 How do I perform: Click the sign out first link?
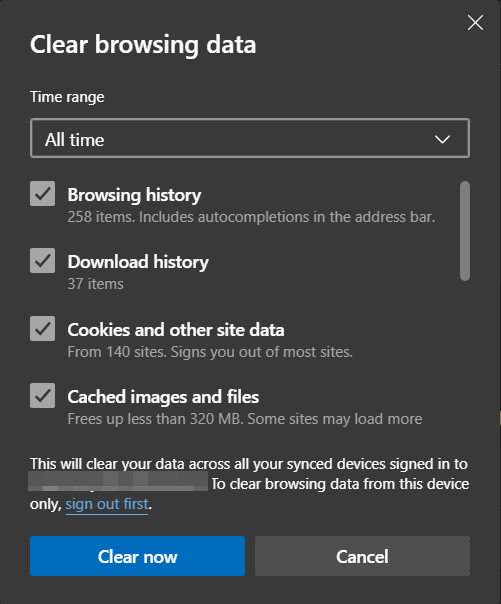pyautogui.click(x=107, y=504)
